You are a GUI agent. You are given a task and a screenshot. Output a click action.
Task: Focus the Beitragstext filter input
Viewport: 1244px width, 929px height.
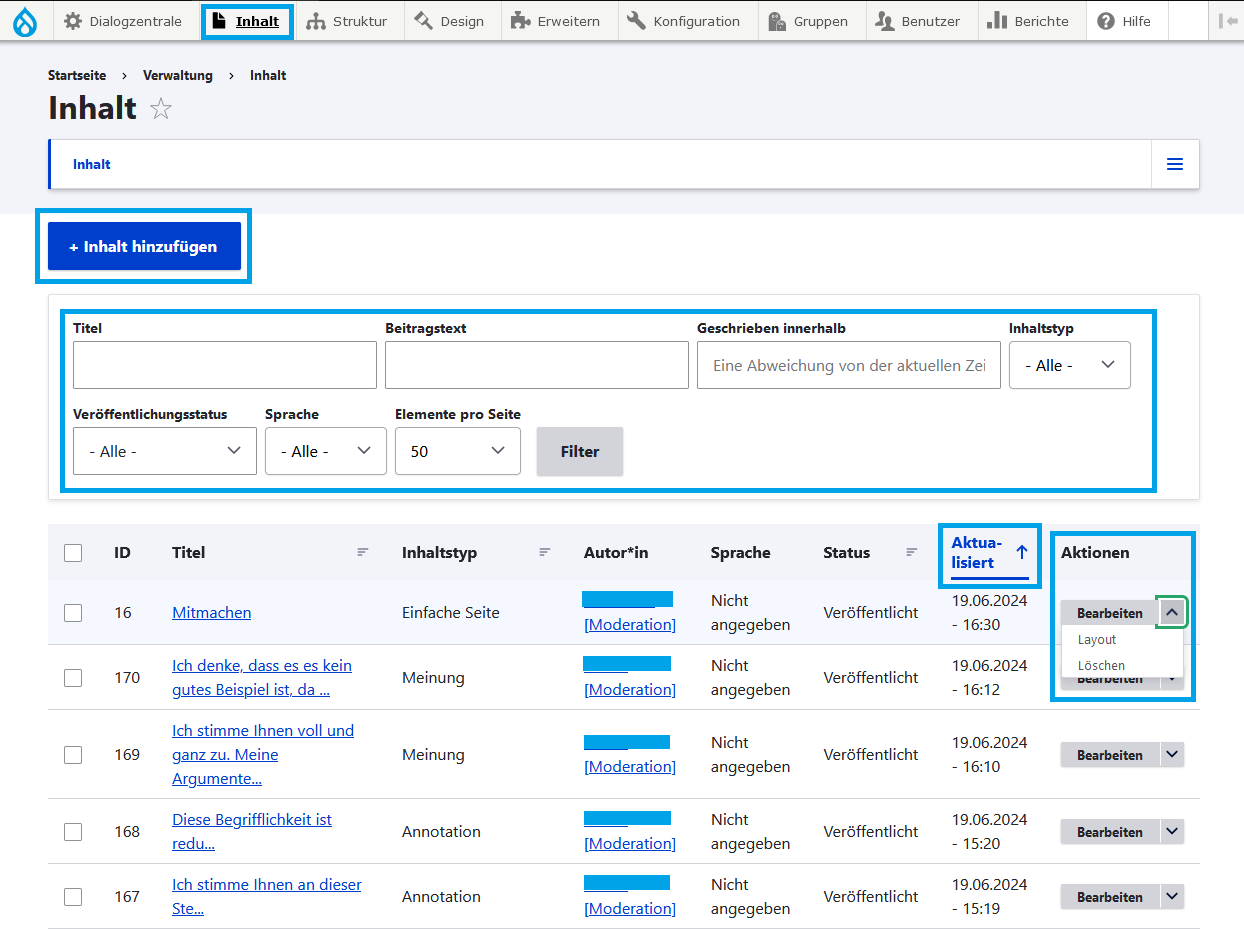[x=537, y=365]
